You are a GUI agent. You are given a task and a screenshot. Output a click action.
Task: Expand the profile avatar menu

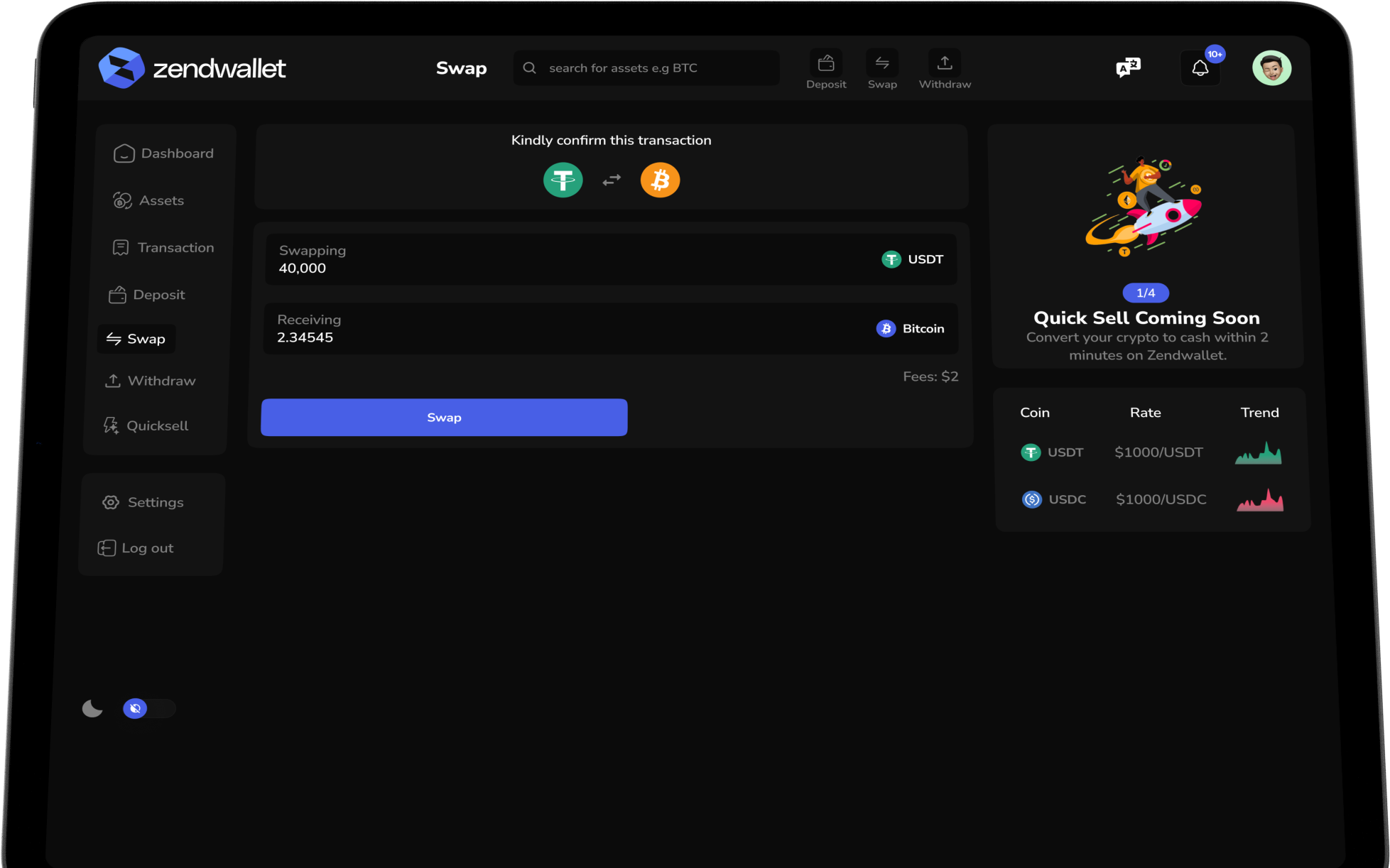(1272, 67)
